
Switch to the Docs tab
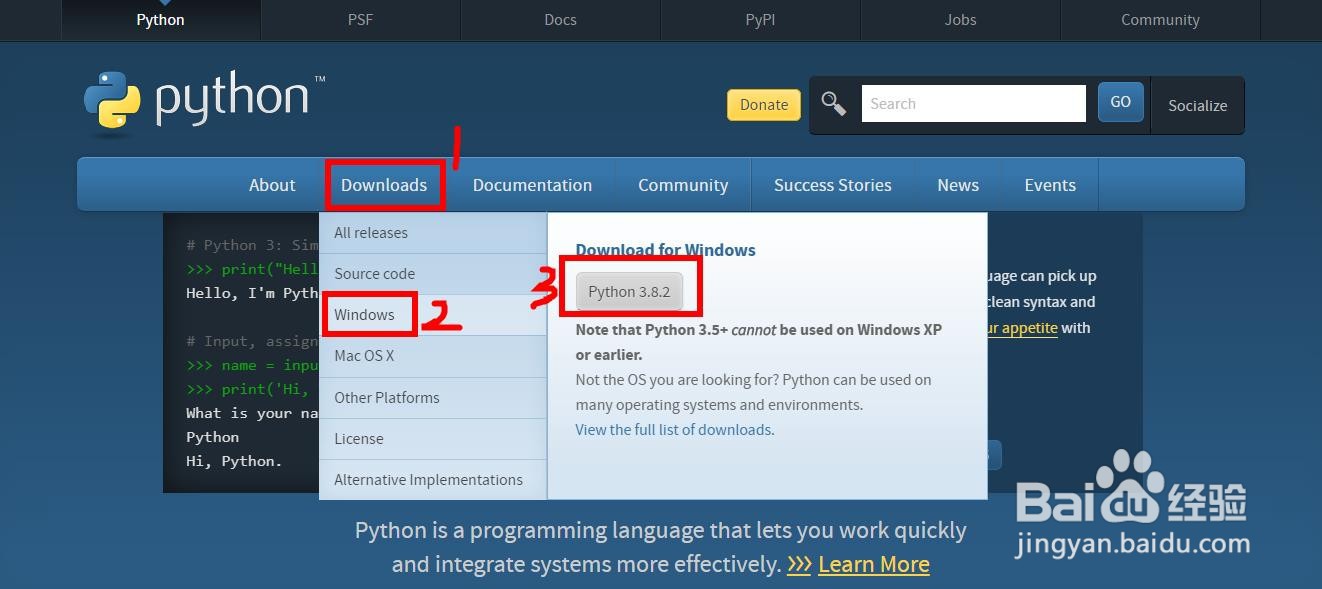(560, 19)
